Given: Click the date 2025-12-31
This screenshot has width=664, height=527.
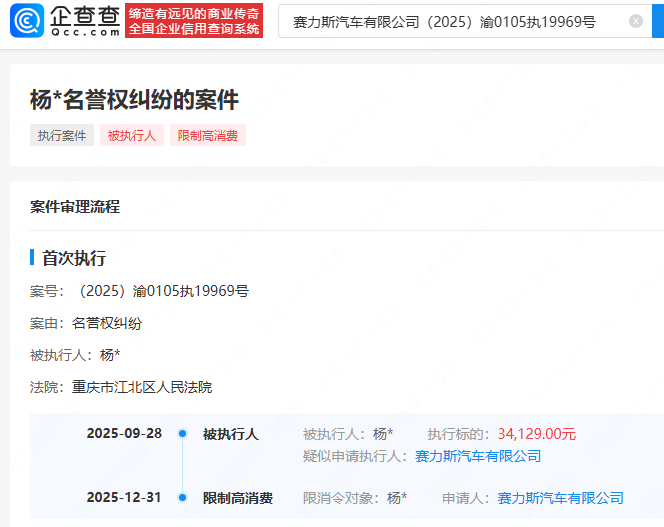Looking at the screenshot, I should pyautogui.click(x=124, y=497).
